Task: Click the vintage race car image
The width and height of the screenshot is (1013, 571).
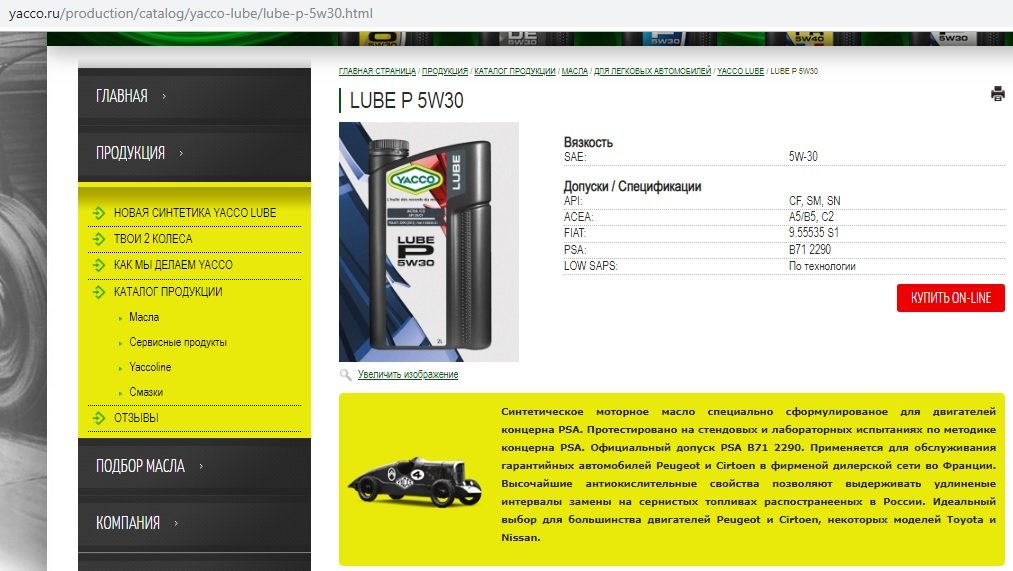Action: 414,482
